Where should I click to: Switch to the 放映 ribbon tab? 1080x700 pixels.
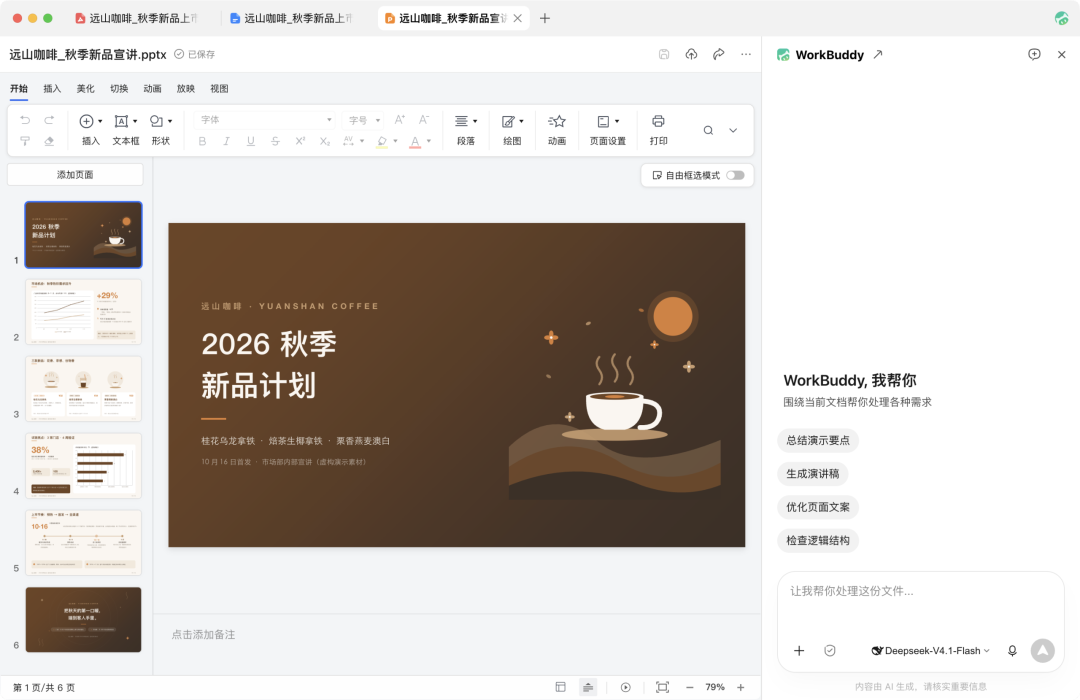pyautogui.click(x=186, y=88)
